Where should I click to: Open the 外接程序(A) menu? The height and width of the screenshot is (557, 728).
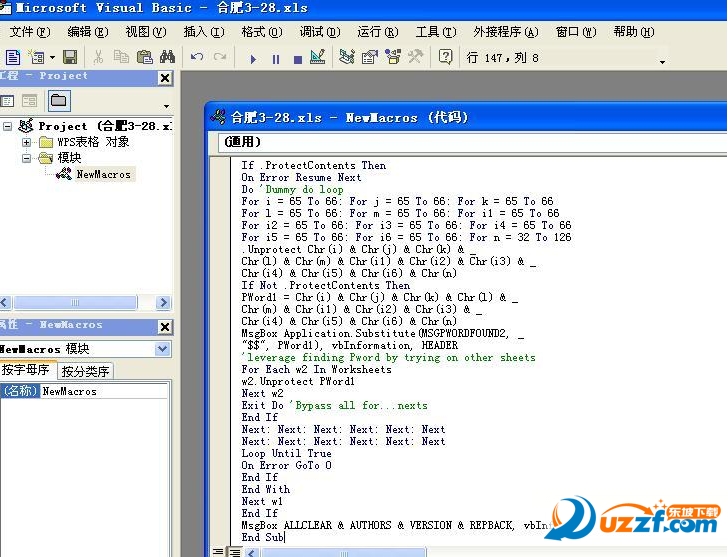pos(506,32)
